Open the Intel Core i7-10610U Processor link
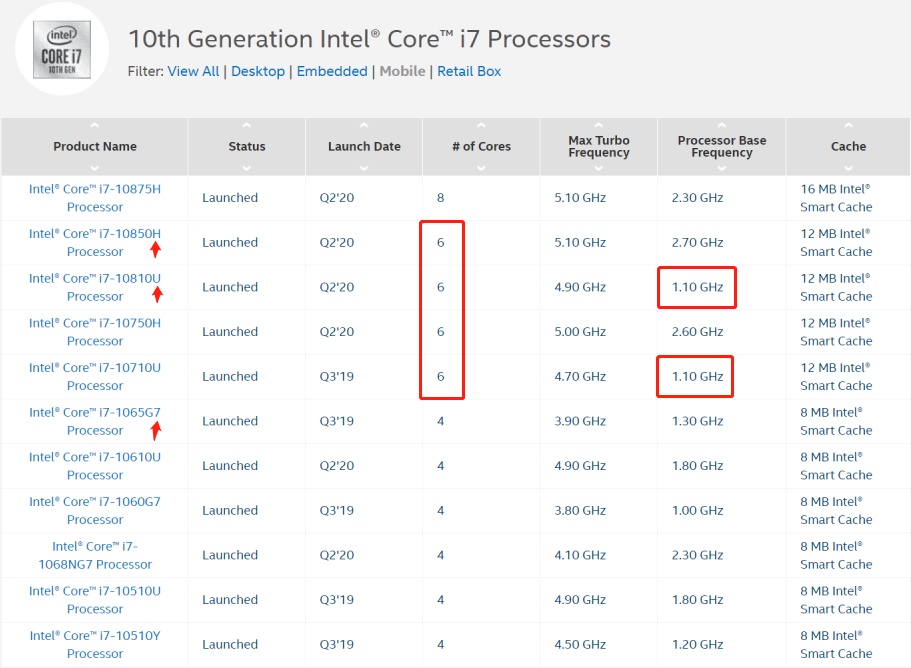Viewport: 911px width, 668px height. pos(95,466)
